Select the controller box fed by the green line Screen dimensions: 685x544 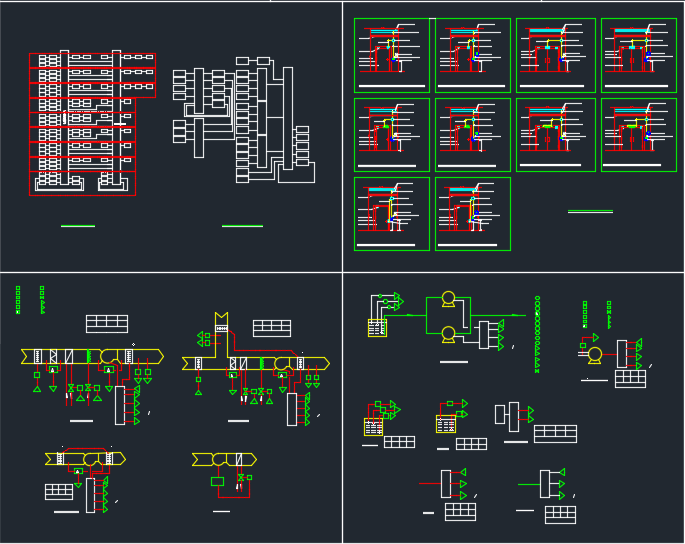[545, 484]
